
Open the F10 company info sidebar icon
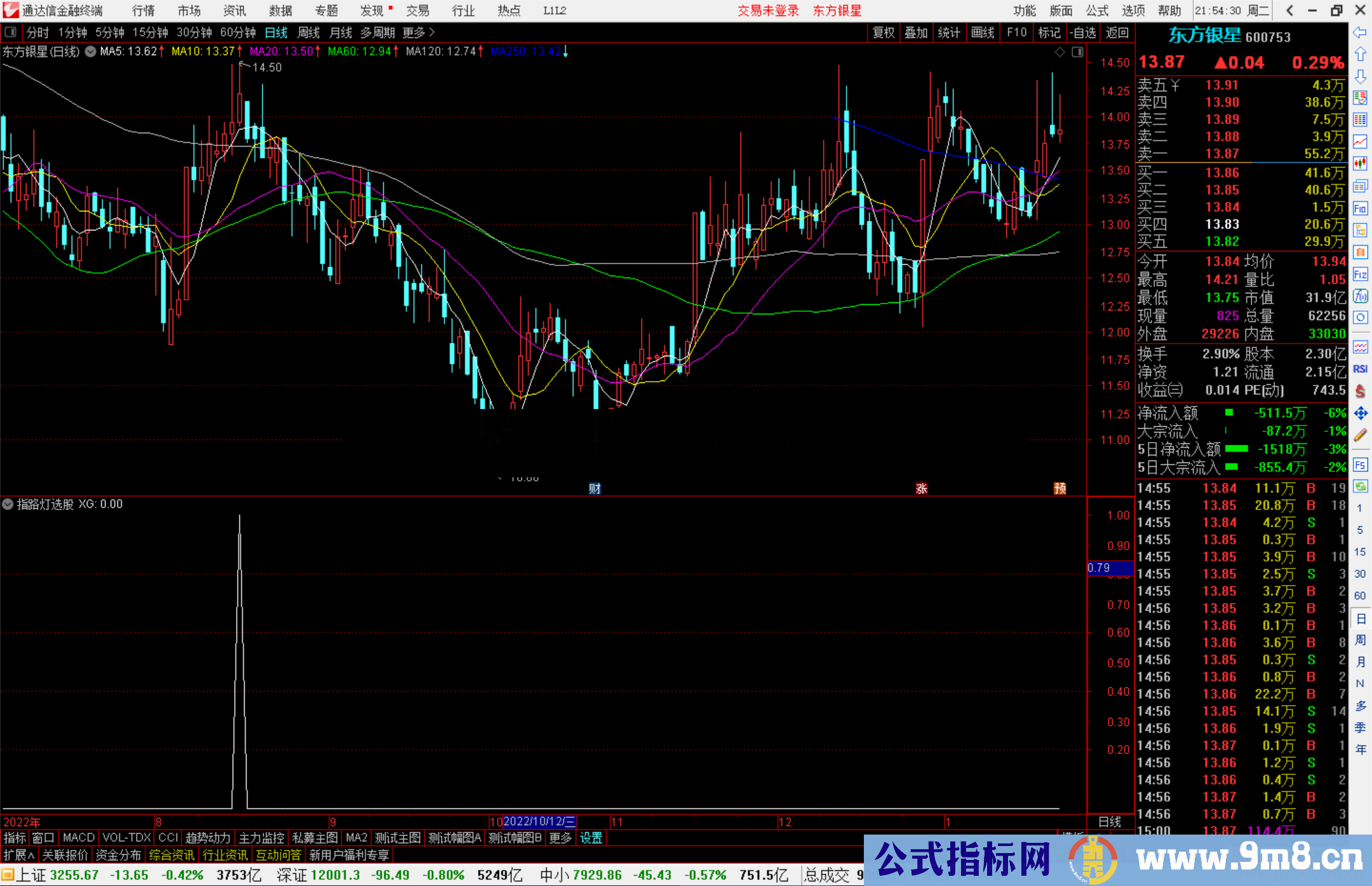click(1360, 208)
